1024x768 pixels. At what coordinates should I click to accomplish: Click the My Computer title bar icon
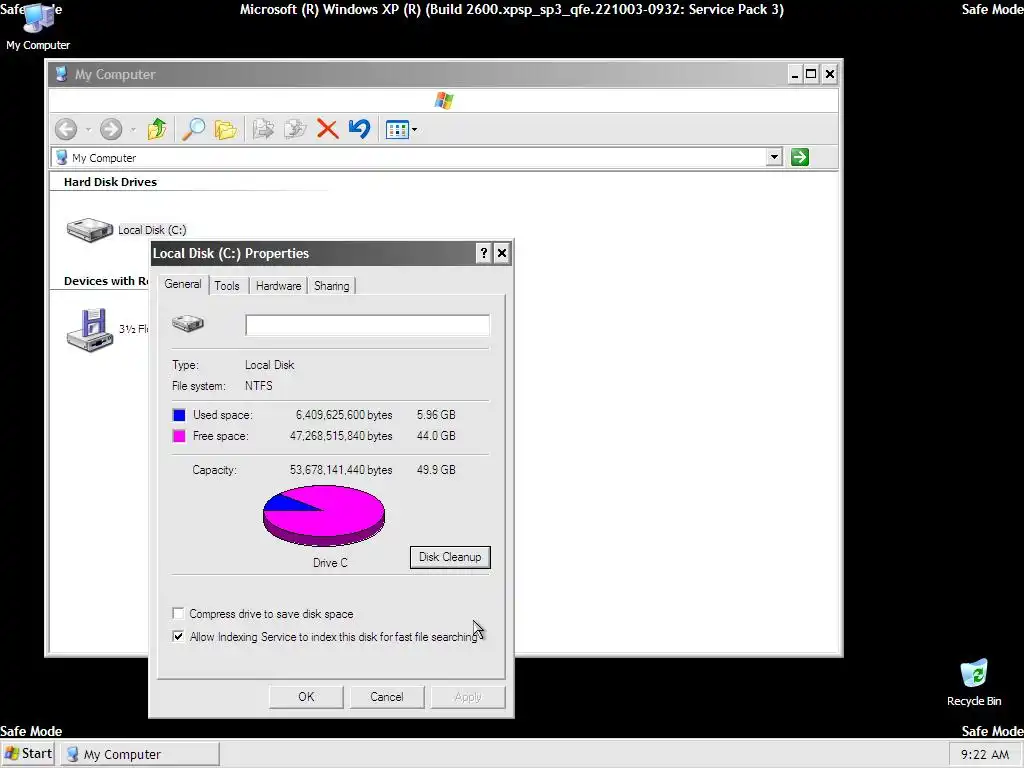pyautogui.click(x=61, y=74)
